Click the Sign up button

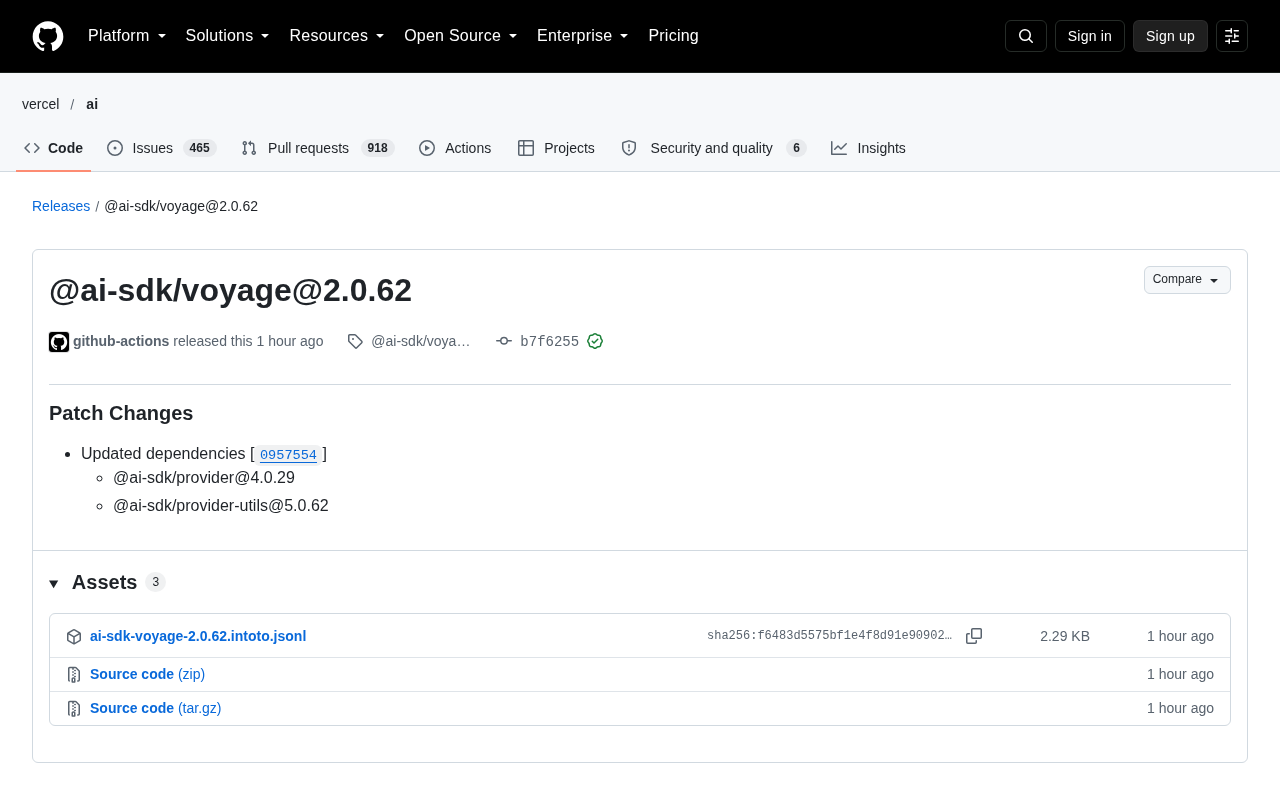point(1170,36)
